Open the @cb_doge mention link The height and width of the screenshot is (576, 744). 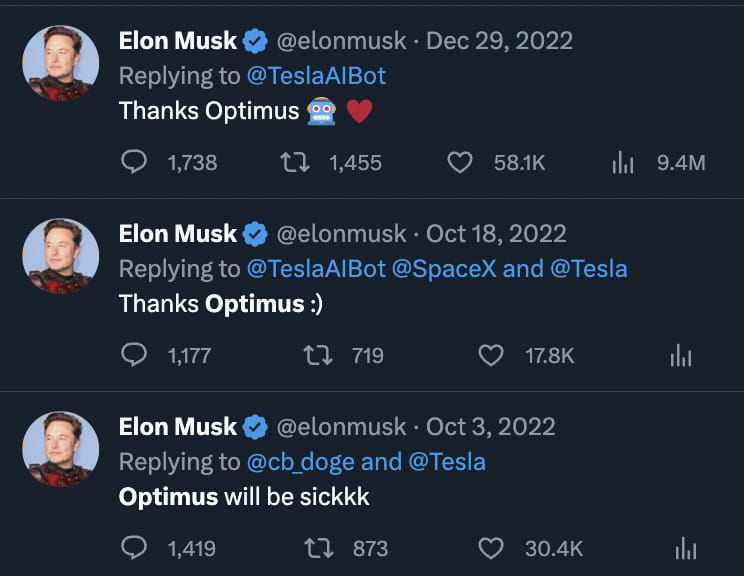(x=300, y=462)
